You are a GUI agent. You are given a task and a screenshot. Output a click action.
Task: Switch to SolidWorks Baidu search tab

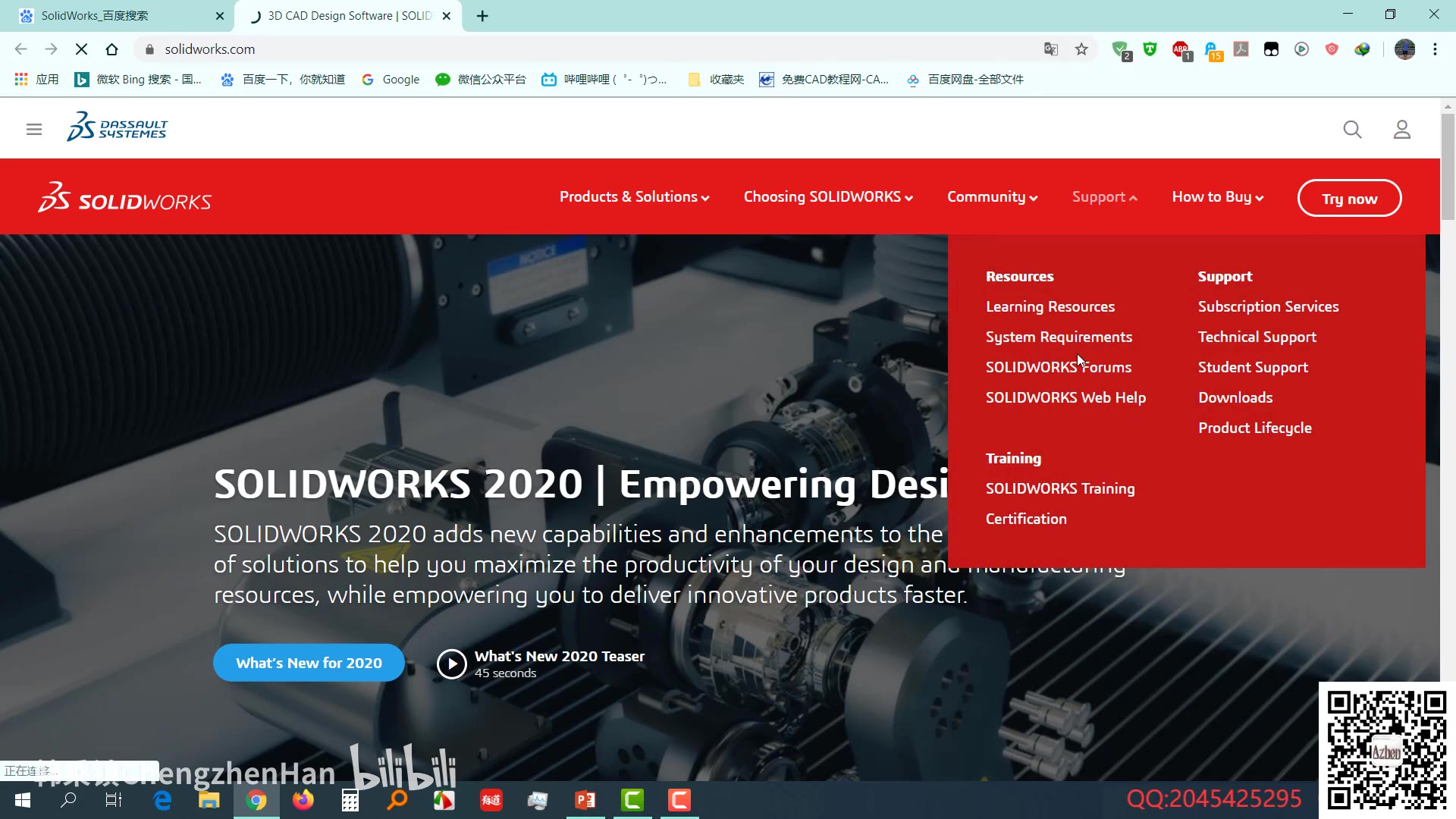click(x=118, y=16)
